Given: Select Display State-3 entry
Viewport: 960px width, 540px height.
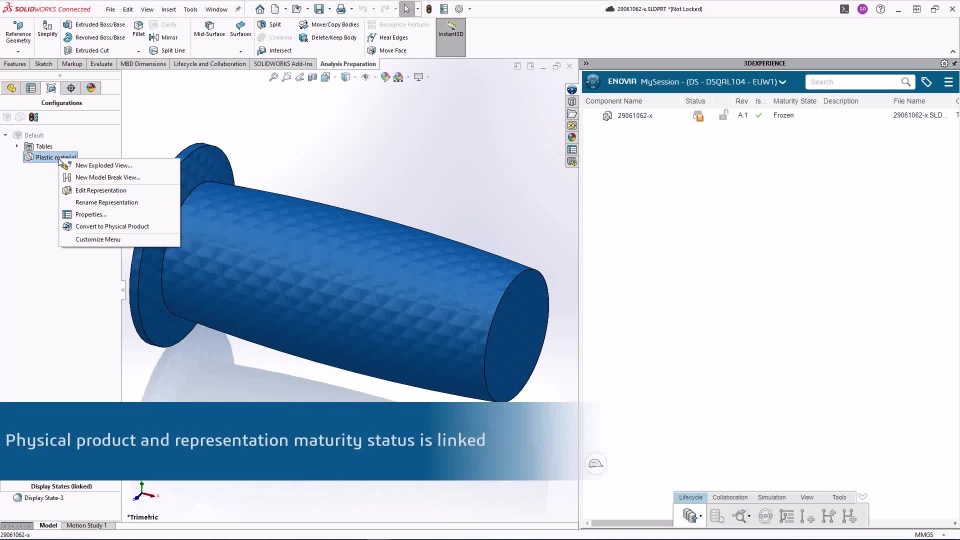Looking at the screenshot, I should tap(43, 498).
